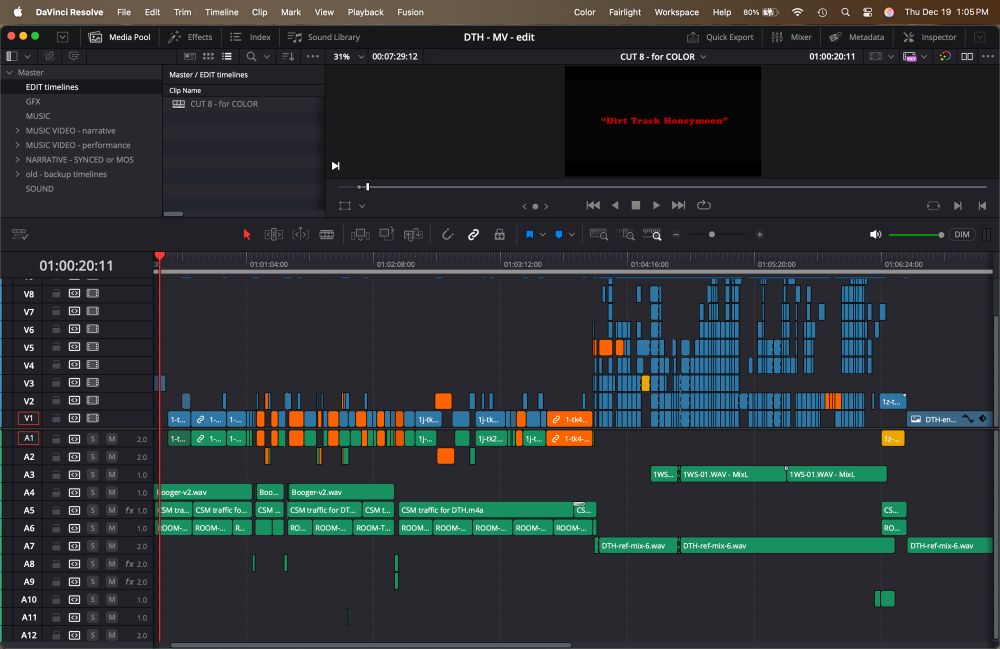Viewport: 1000px width, 649px height.
Task: Open the CUT 8 - for COLOR timeline item
Action: point(224,104)
